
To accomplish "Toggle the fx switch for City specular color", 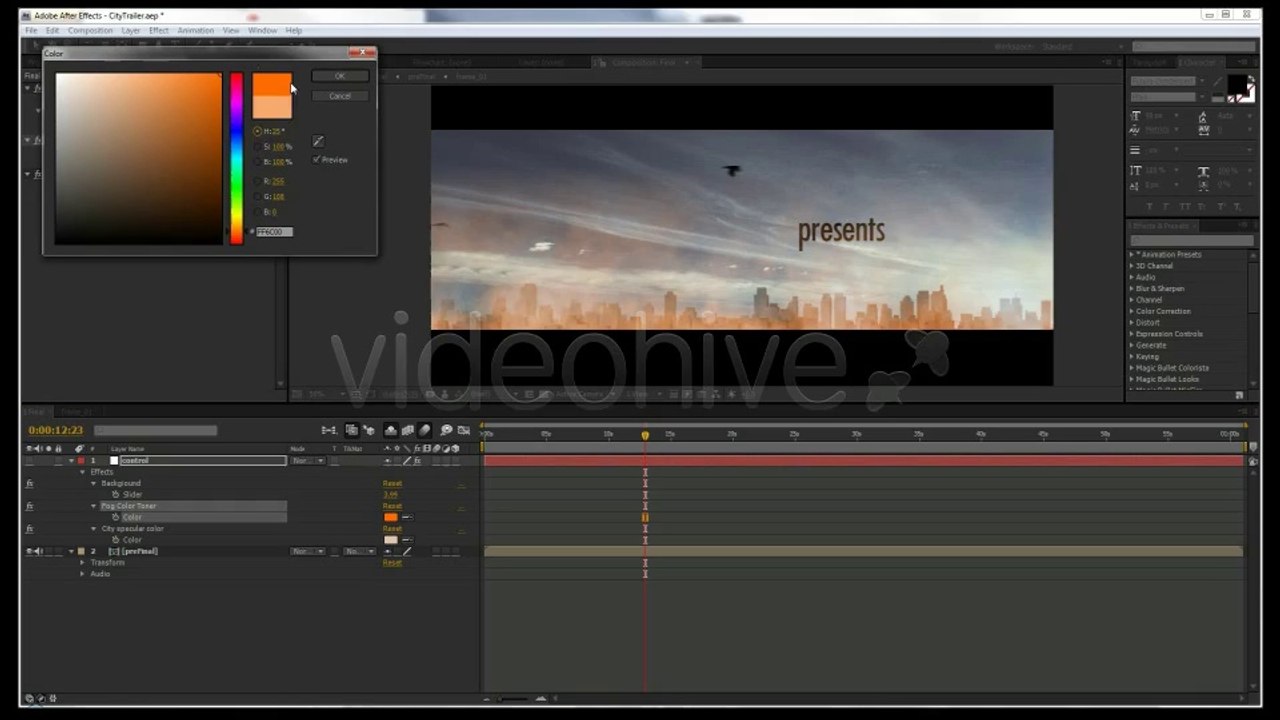I will tap(30, 528).
